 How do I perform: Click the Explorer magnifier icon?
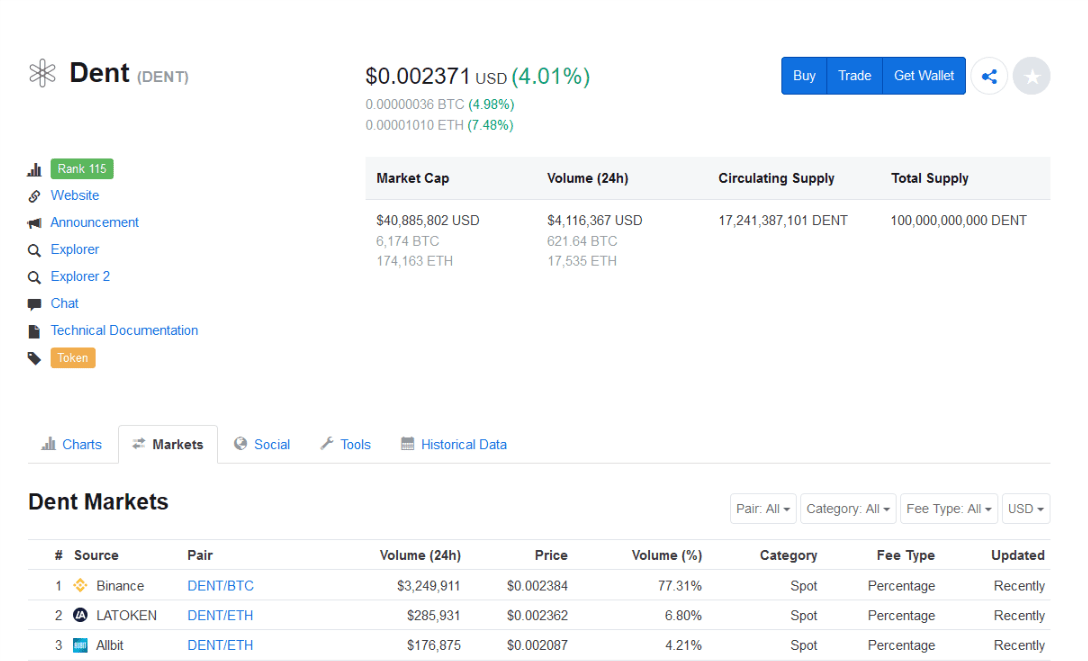(34, 250)
